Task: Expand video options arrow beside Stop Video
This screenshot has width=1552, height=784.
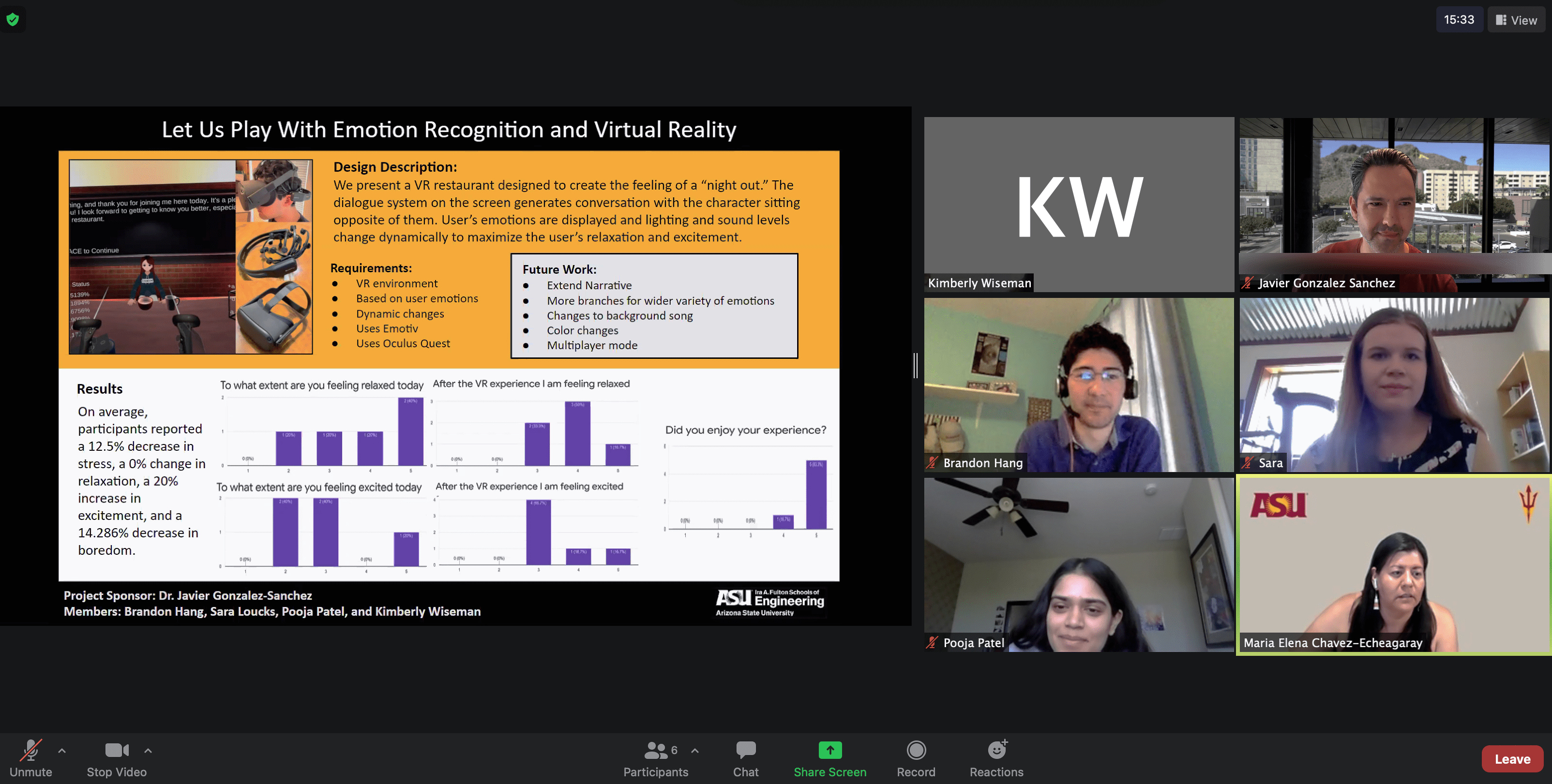Action: coord(148,750)
